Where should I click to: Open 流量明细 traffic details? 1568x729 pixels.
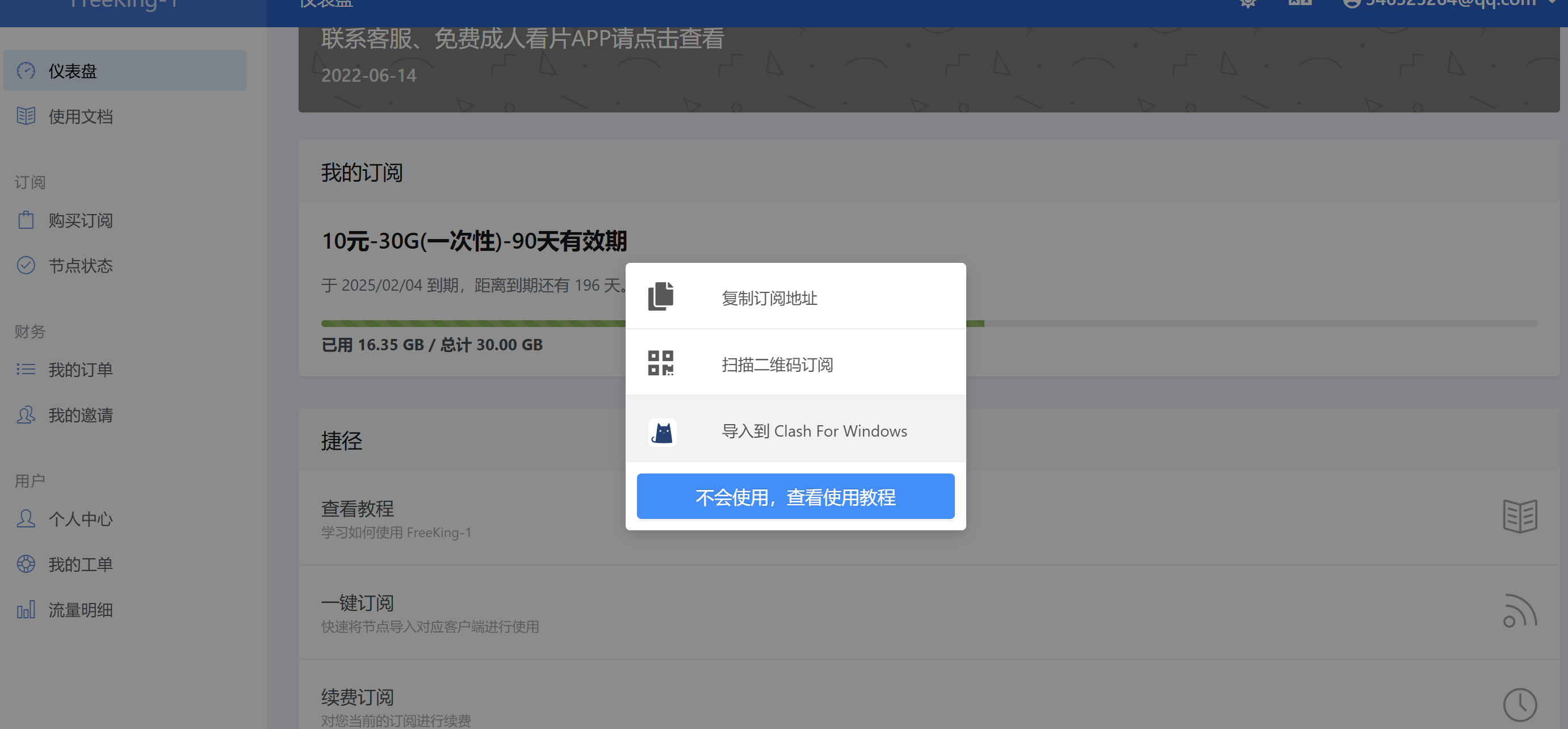81,610
